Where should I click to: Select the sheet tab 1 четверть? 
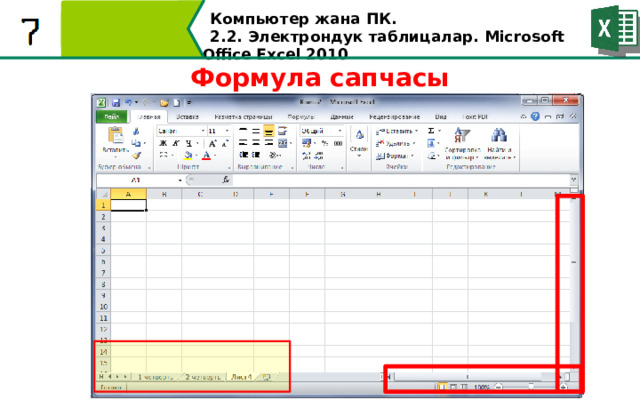click(155, 377)
